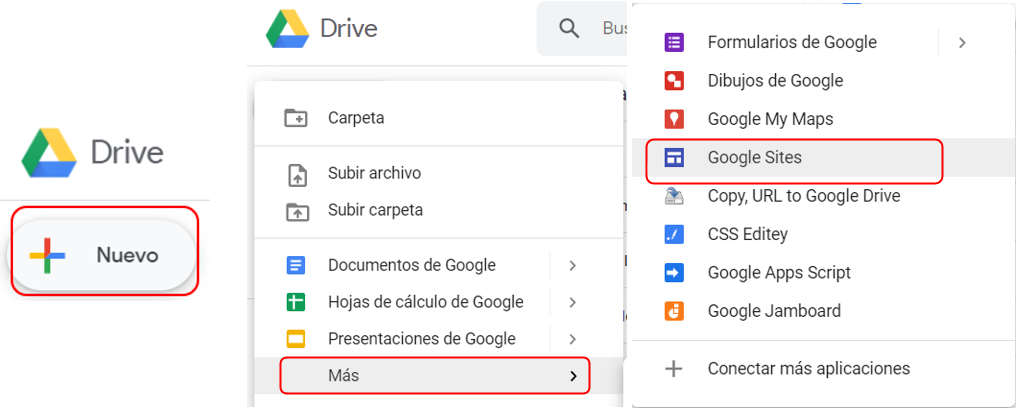This screenshot has height=410, width=1021.
Task: Choose Subir archivo from the menu
Action: tap(374, 173)
